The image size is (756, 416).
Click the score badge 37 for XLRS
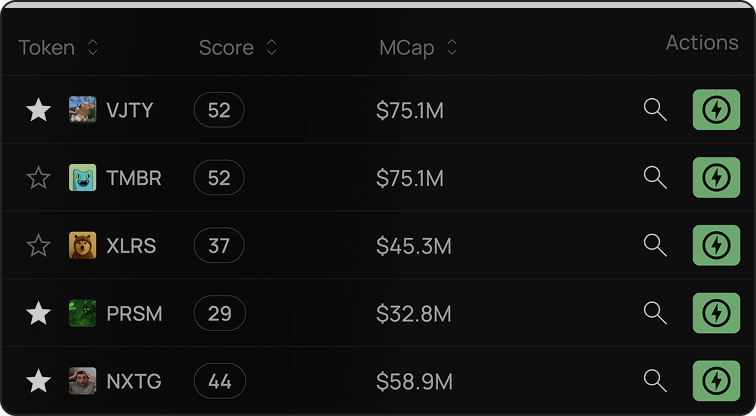pyautogui.click(x=219, y=245)
